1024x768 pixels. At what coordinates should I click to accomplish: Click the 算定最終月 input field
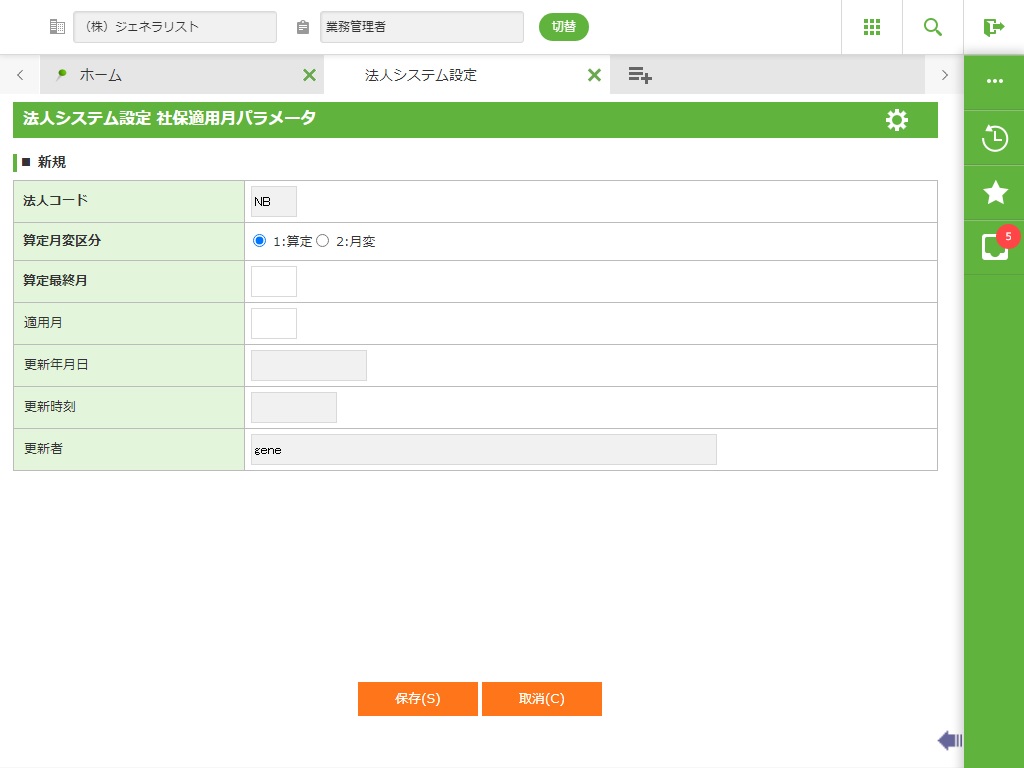[274, 282]
